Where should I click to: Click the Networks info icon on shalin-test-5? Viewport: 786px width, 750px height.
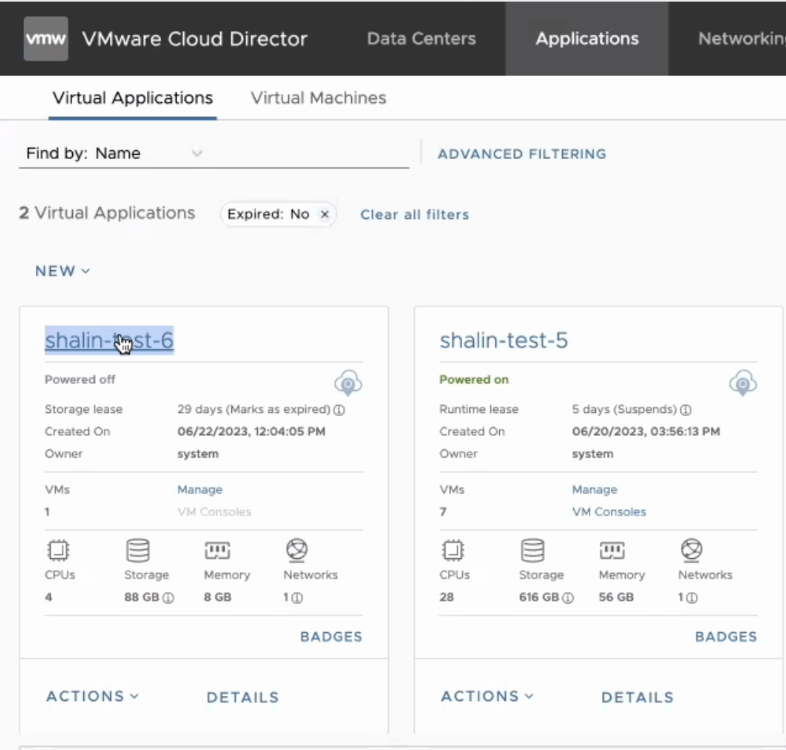coord(690,598)
